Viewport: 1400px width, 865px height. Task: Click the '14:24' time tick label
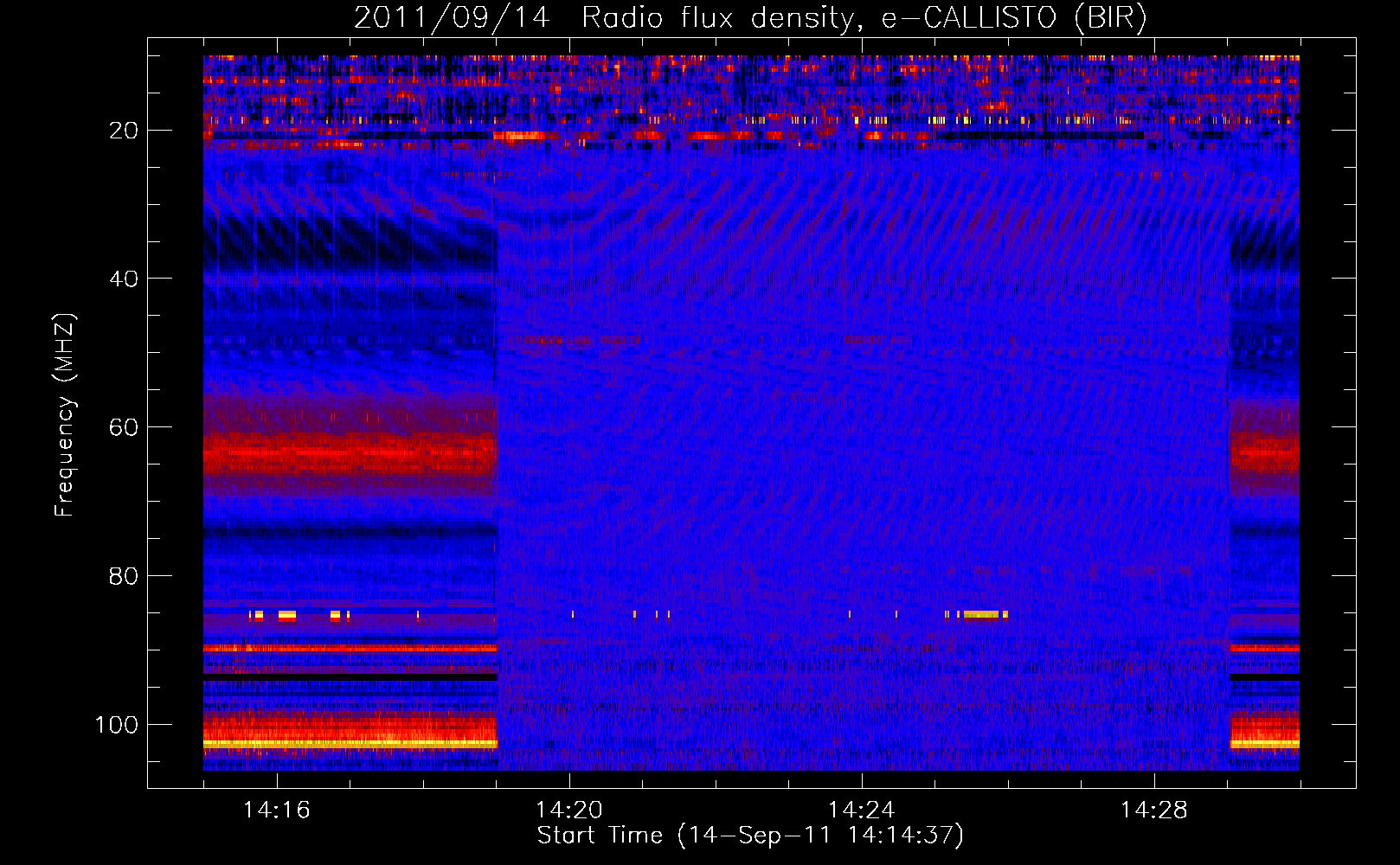pyautogui.click(x=861, y=811)
